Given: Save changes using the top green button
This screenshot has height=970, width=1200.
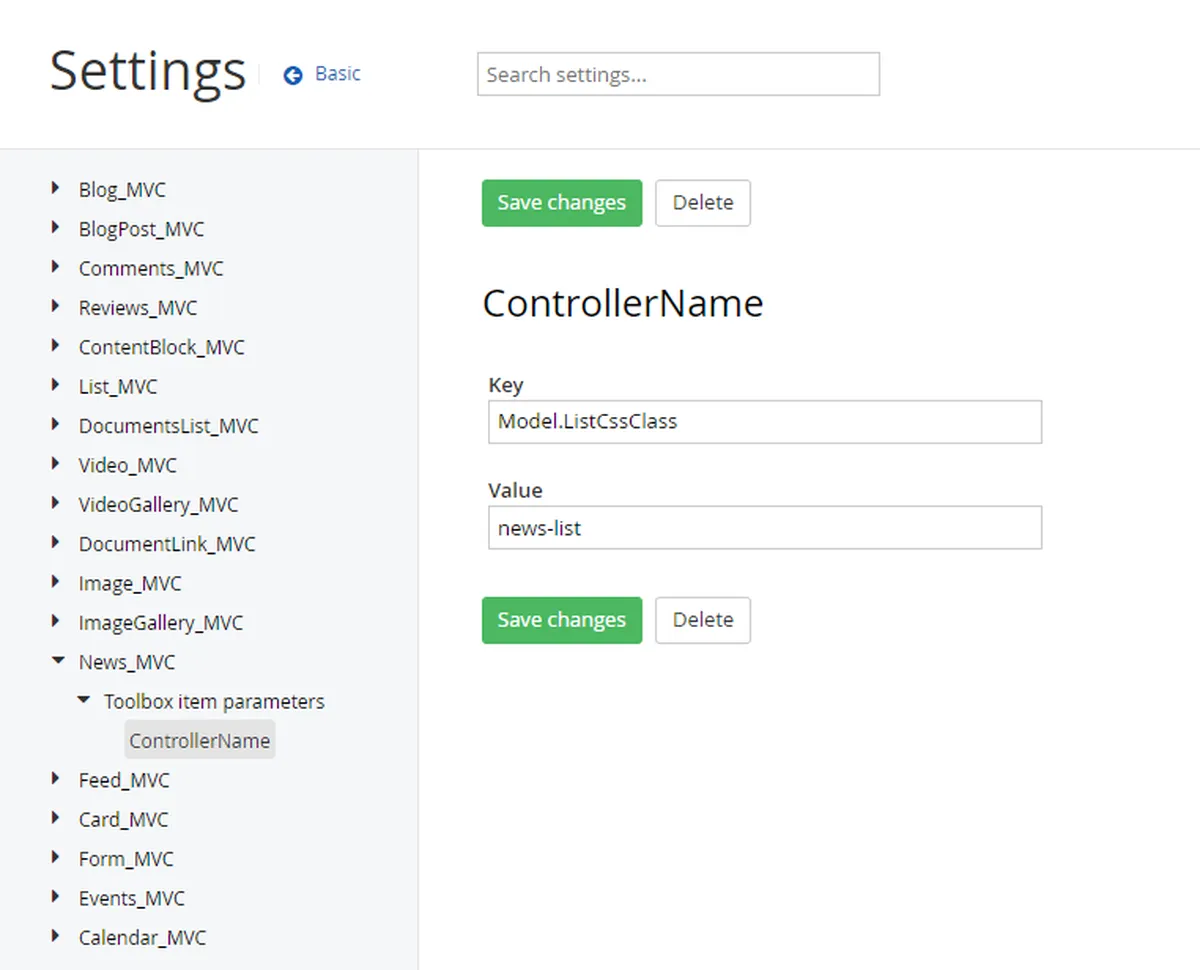Looking at the screenshot, I should pos(561,202).
